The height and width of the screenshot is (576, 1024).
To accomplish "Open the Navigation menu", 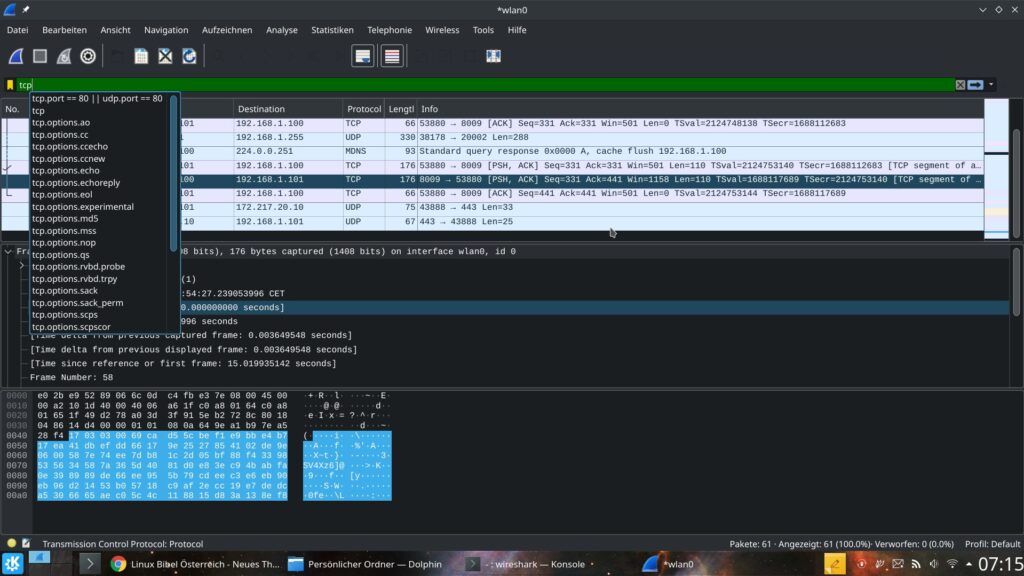I will (x=166, y=30).
